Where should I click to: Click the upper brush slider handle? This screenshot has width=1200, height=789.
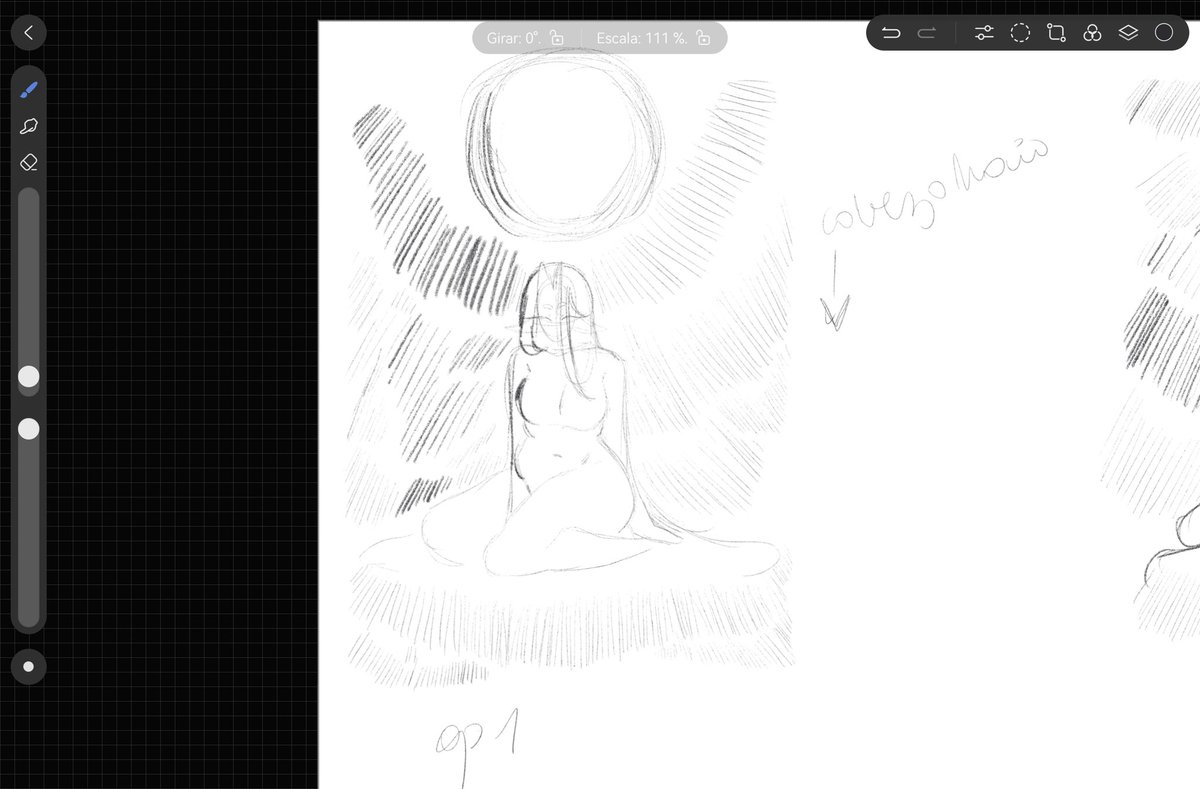pos(29,376)
